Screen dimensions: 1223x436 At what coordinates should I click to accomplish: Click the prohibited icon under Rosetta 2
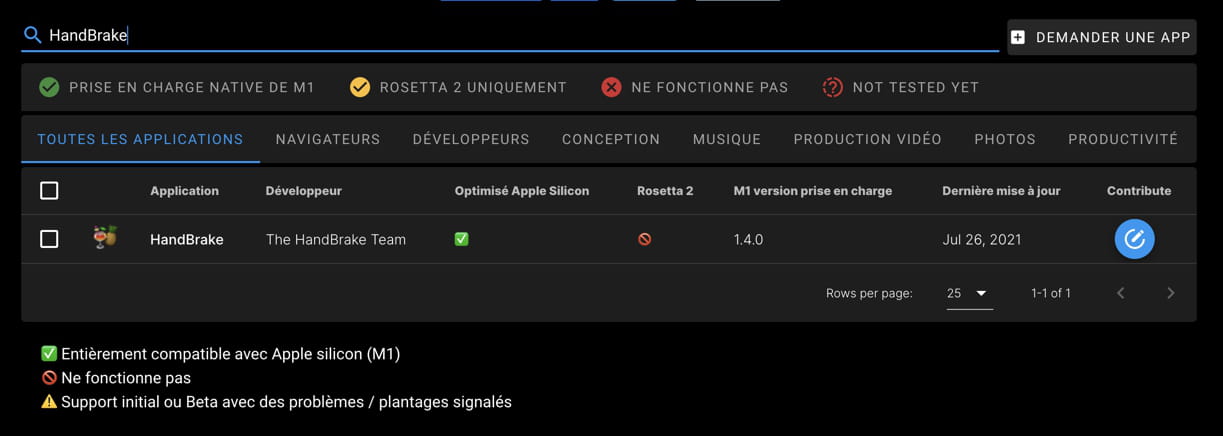pos(644,239)
